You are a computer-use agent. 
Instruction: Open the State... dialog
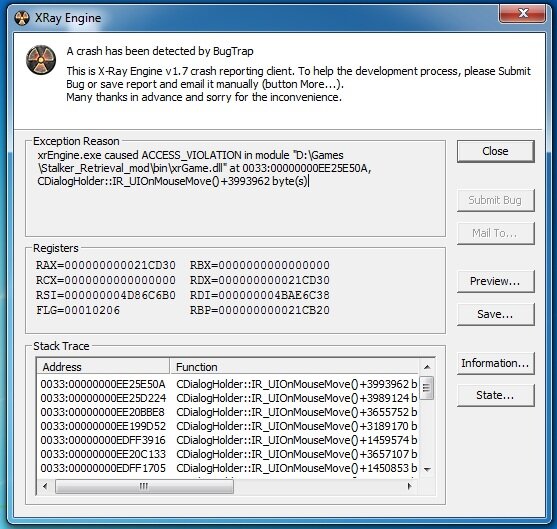pos(496,395)
